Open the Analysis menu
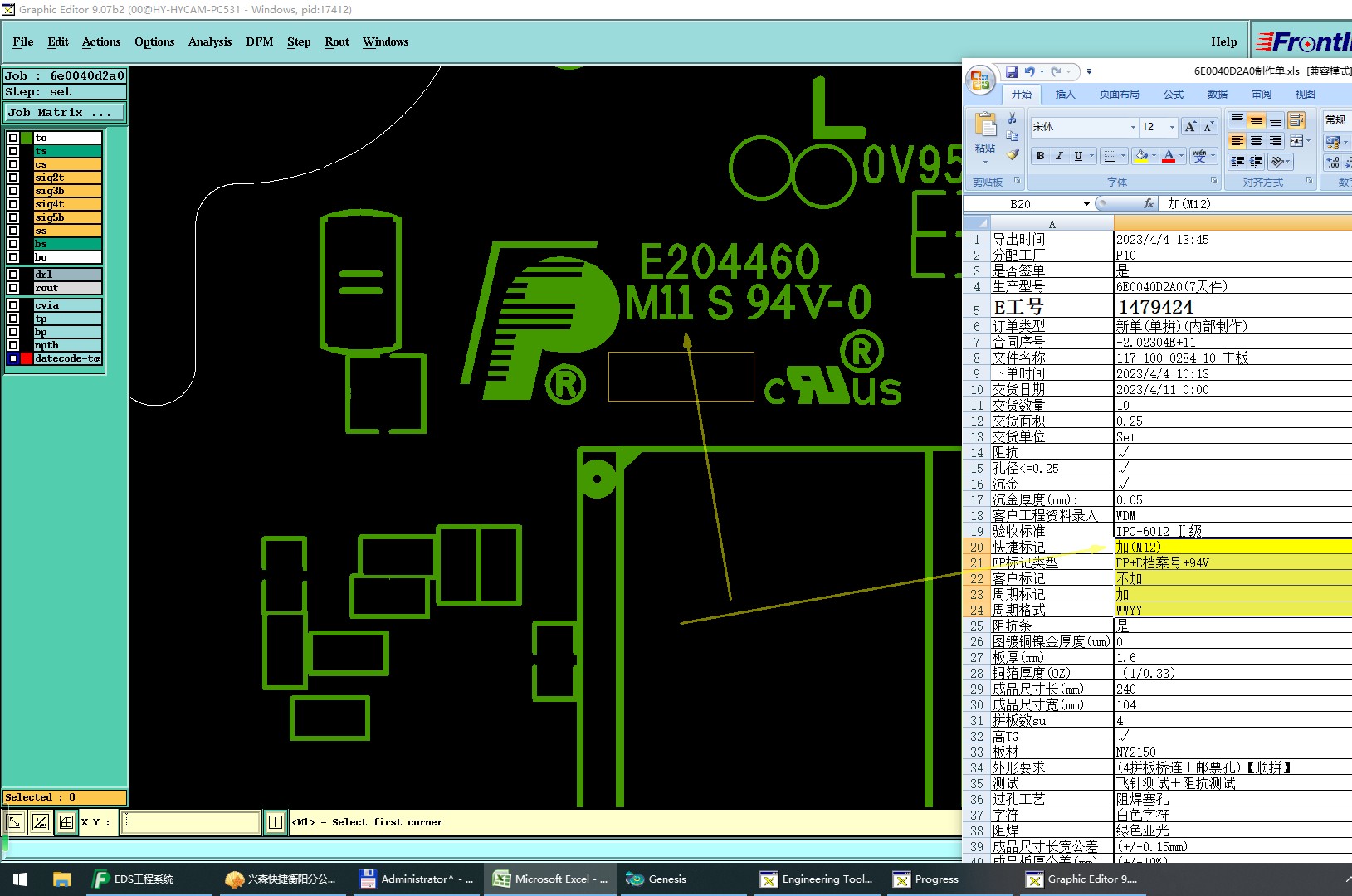The width and height of the screenshot is (1352, 896). [x=210, y=41]
